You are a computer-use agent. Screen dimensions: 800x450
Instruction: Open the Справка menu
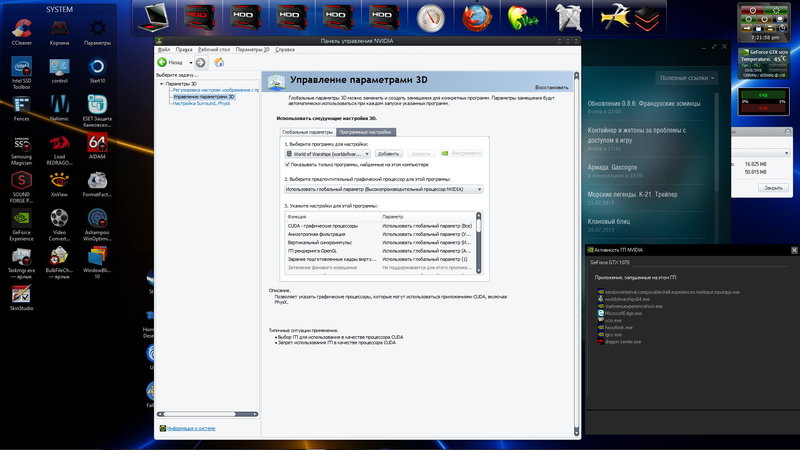(285, 49)
